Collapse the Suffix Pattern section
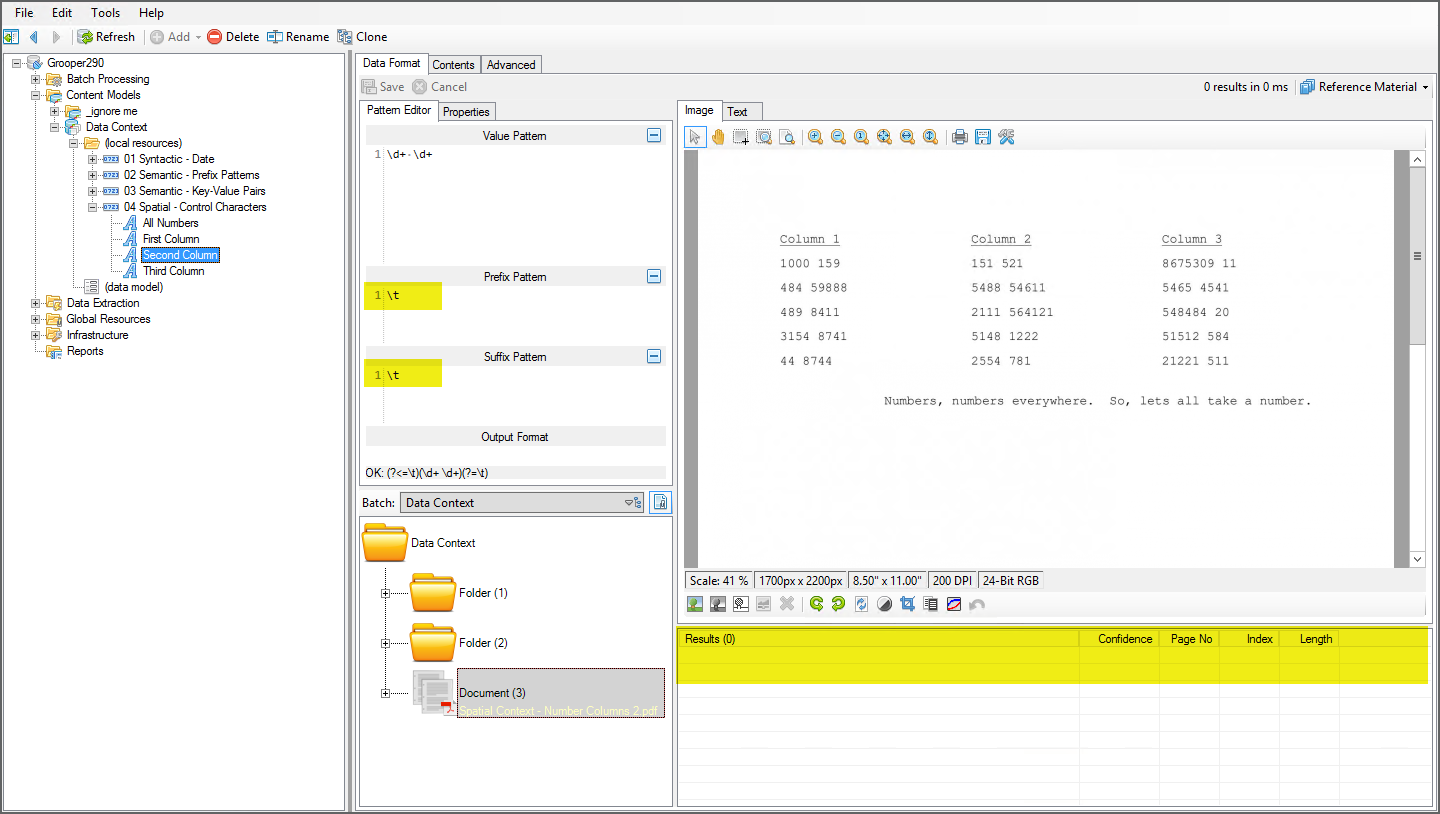The image size is (1440, 814). point(654,356)
